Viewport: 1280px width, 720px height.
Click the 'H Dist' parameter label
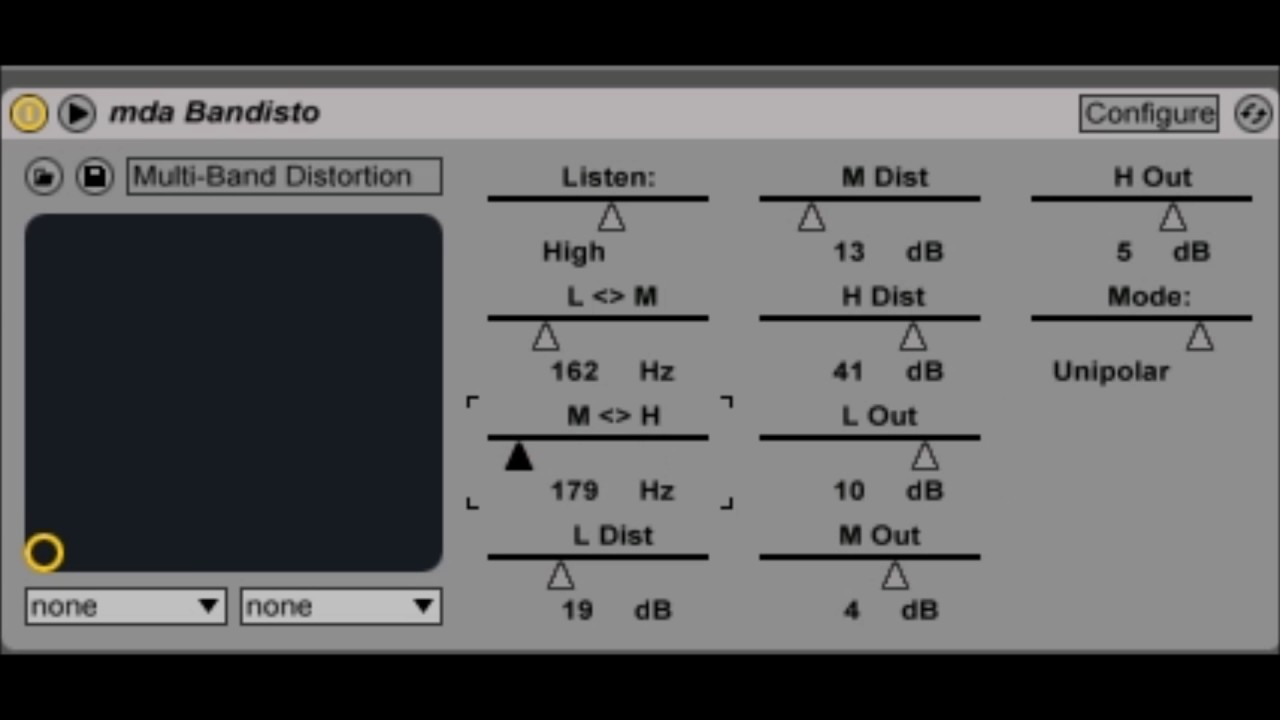point(884,297)
